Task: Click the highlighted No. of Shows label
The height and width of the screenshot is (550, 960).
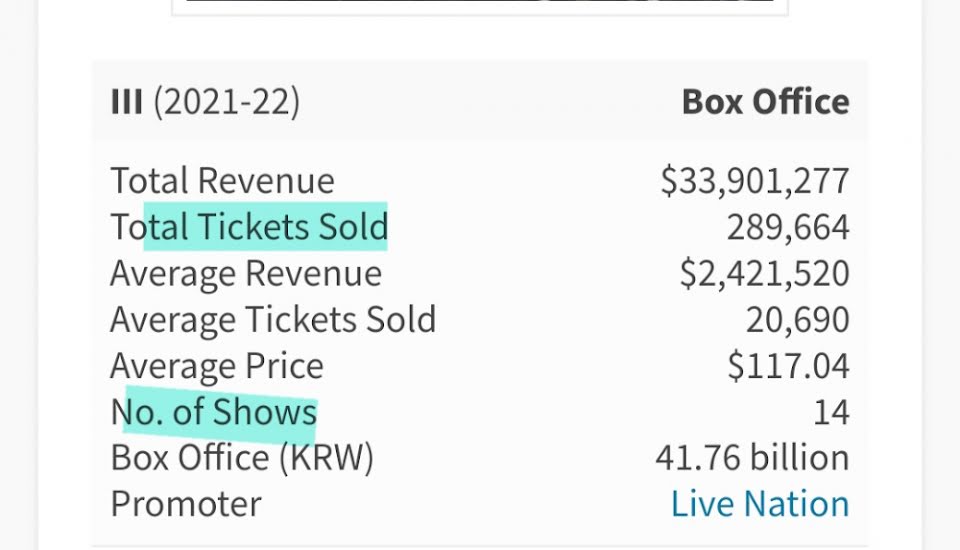Action: pyautogui.click(x=214, y=412)
